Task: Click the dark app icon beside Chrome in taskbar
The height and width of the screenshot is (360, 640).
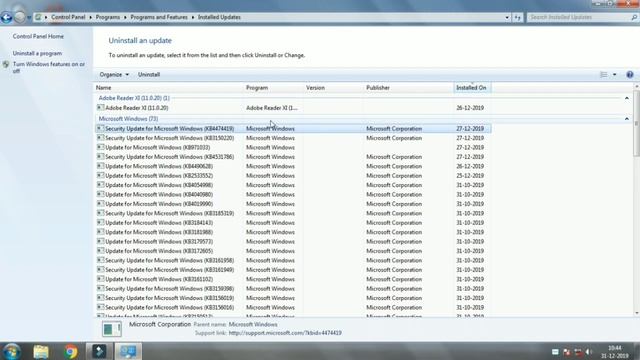Action: (x=99, y=351)
